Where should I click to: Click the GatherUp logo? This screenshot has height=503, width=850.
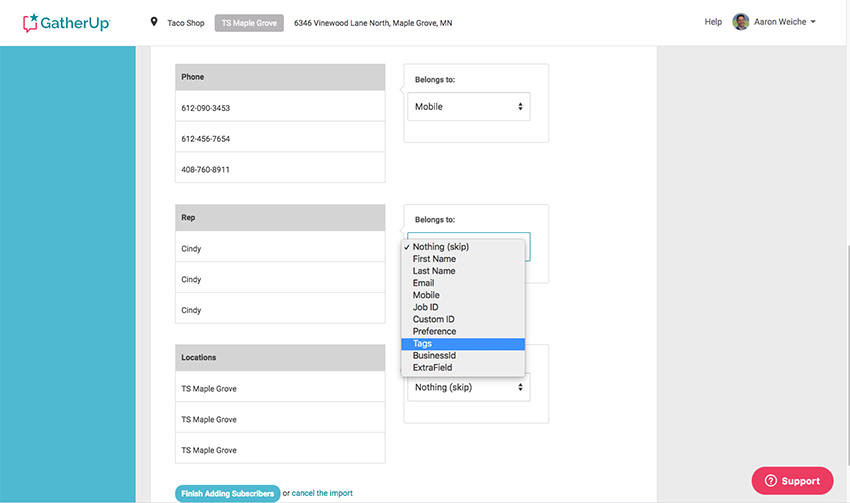(x=67, y=23)
